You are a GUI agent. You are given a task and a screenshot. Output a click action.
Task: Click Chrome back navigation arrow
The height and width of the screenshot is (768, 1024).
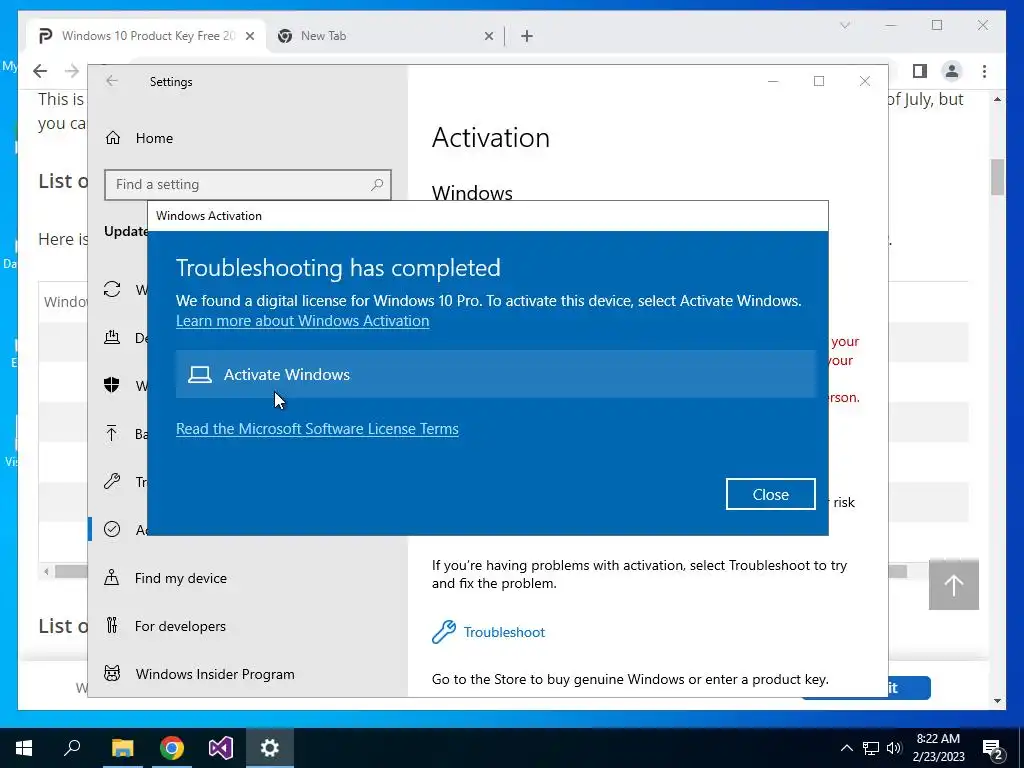point(40,71)
